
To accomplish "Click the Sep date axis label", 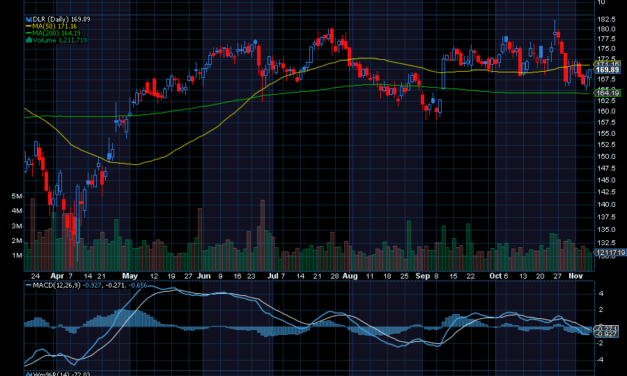I will click(423, 276).
